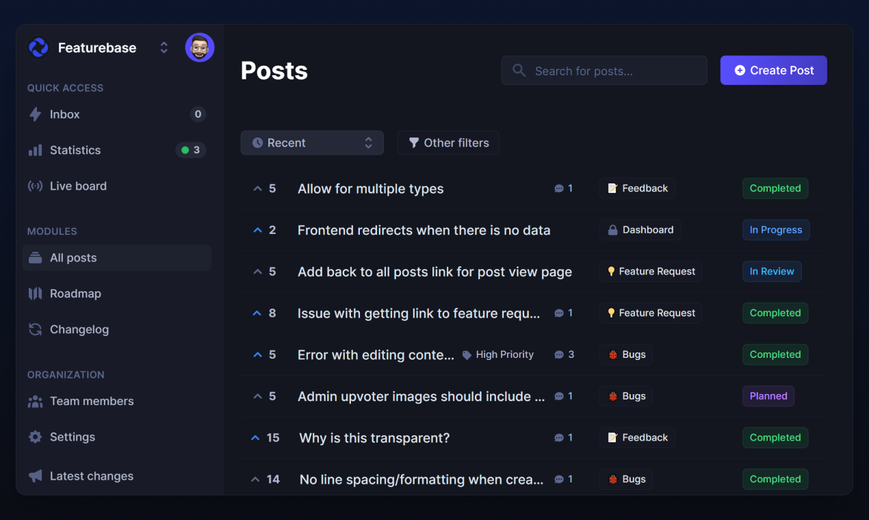
Task: Focus the Search for posts field
Action: tap(604, 70)
